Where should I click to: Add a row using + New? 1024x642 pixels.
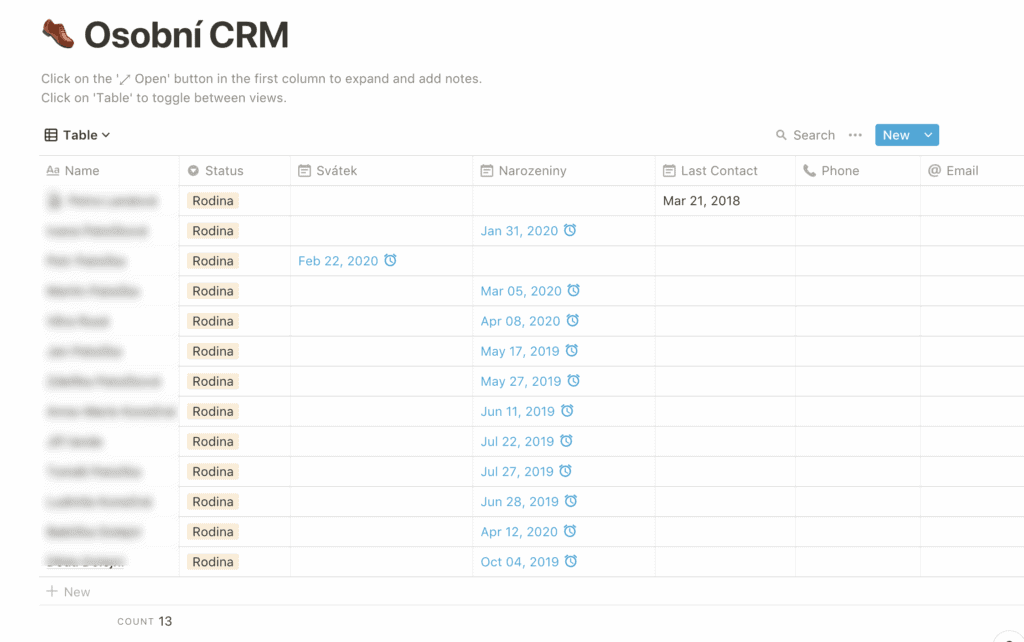[68, 591]
